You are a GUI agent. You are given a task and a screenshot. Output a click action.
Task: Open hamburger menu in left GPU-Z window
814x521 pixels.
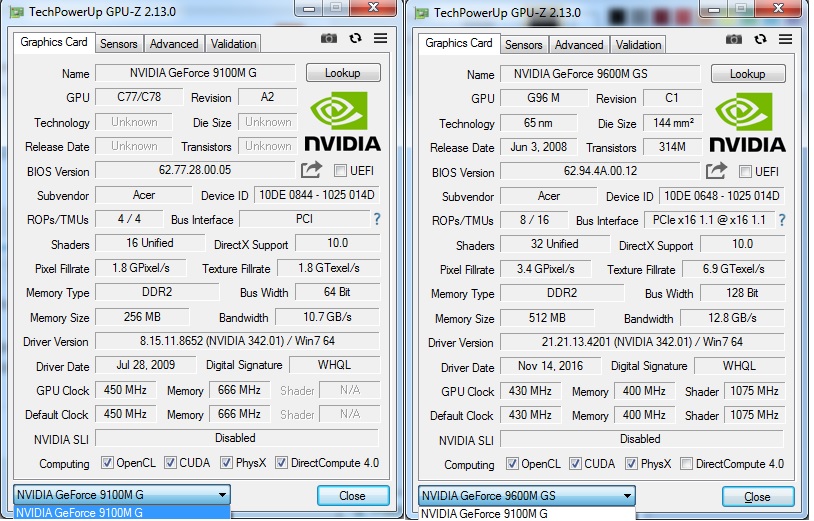[381, 38]
